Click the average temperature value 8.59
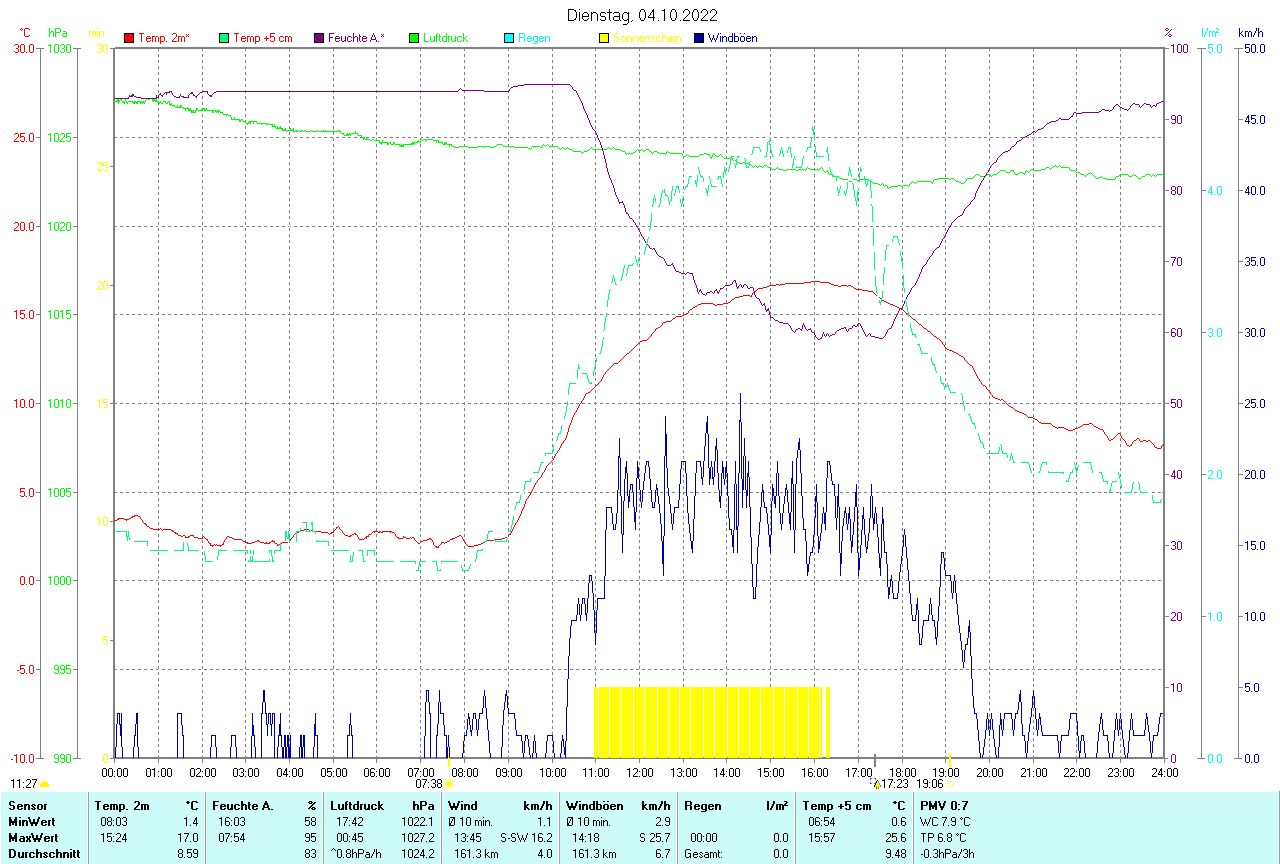This screenshot has width=1280, height=864. coord(187,854)
